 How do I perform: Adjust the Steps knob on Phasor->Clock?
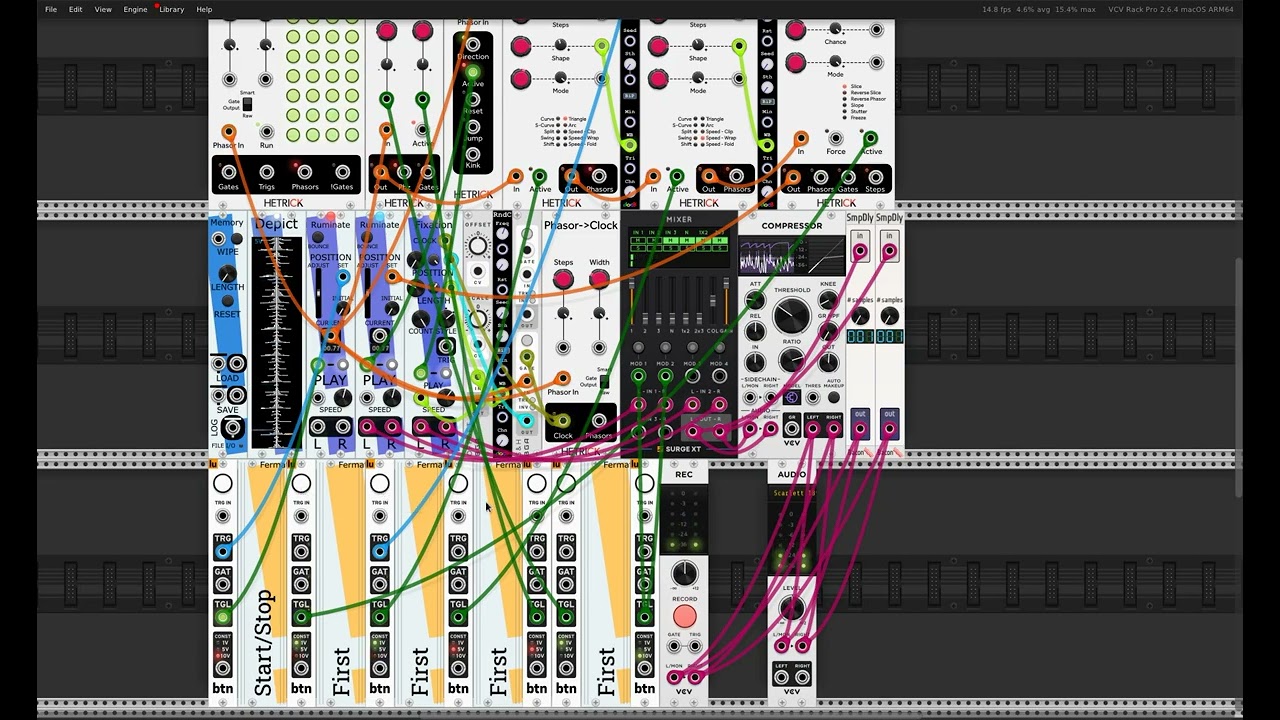(x=563, y=280)
